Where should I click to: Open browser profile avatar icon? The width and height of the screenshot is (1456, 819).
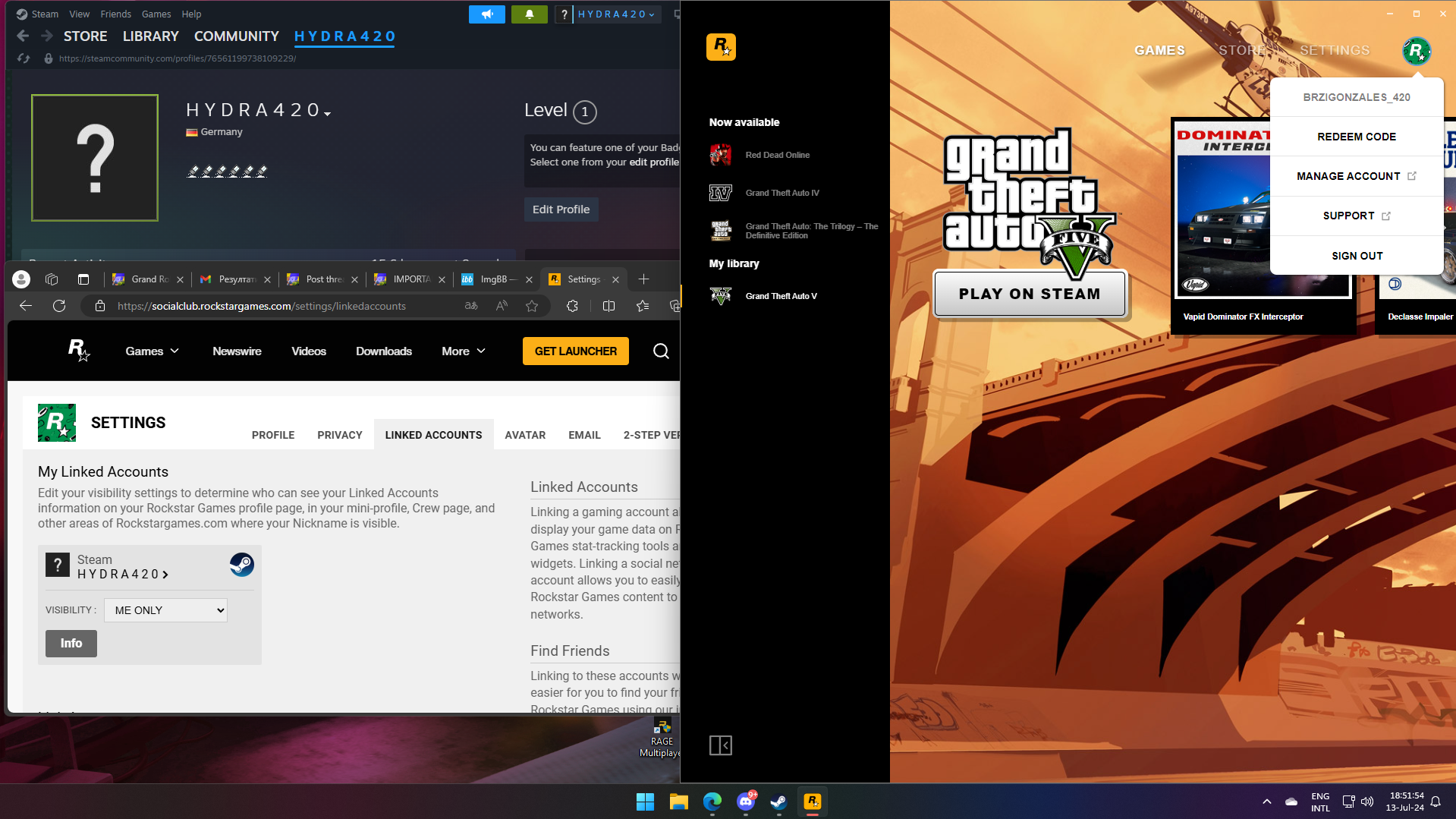[21, 279]
